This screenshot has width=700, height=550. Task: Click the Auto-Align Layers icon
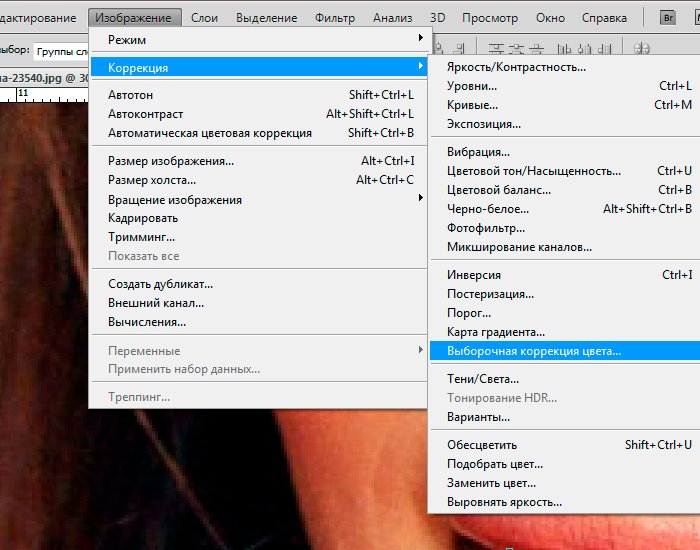(641, 48)
